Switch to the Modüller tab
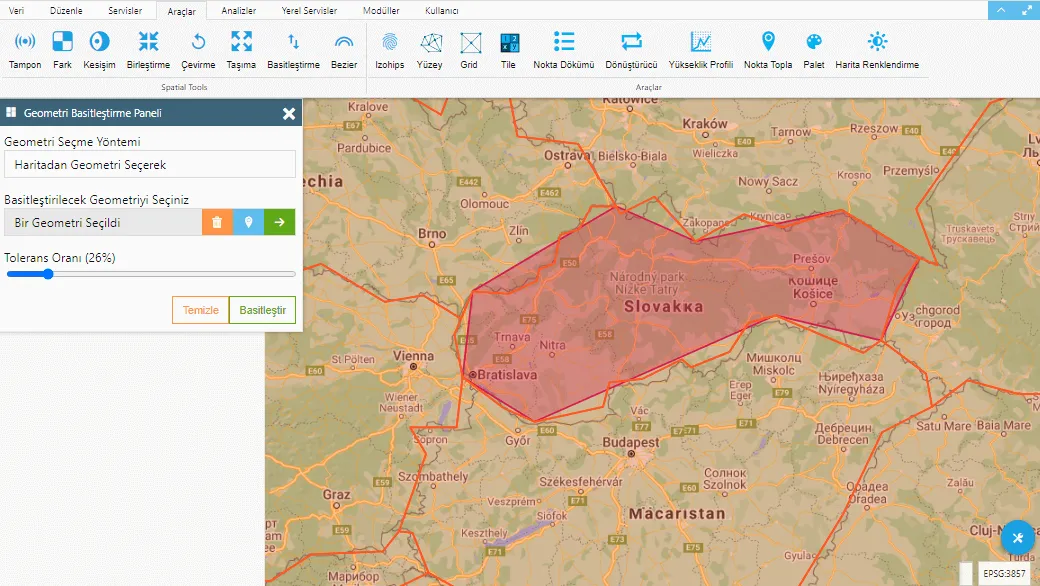1040x586 pixels. [381, 11]
